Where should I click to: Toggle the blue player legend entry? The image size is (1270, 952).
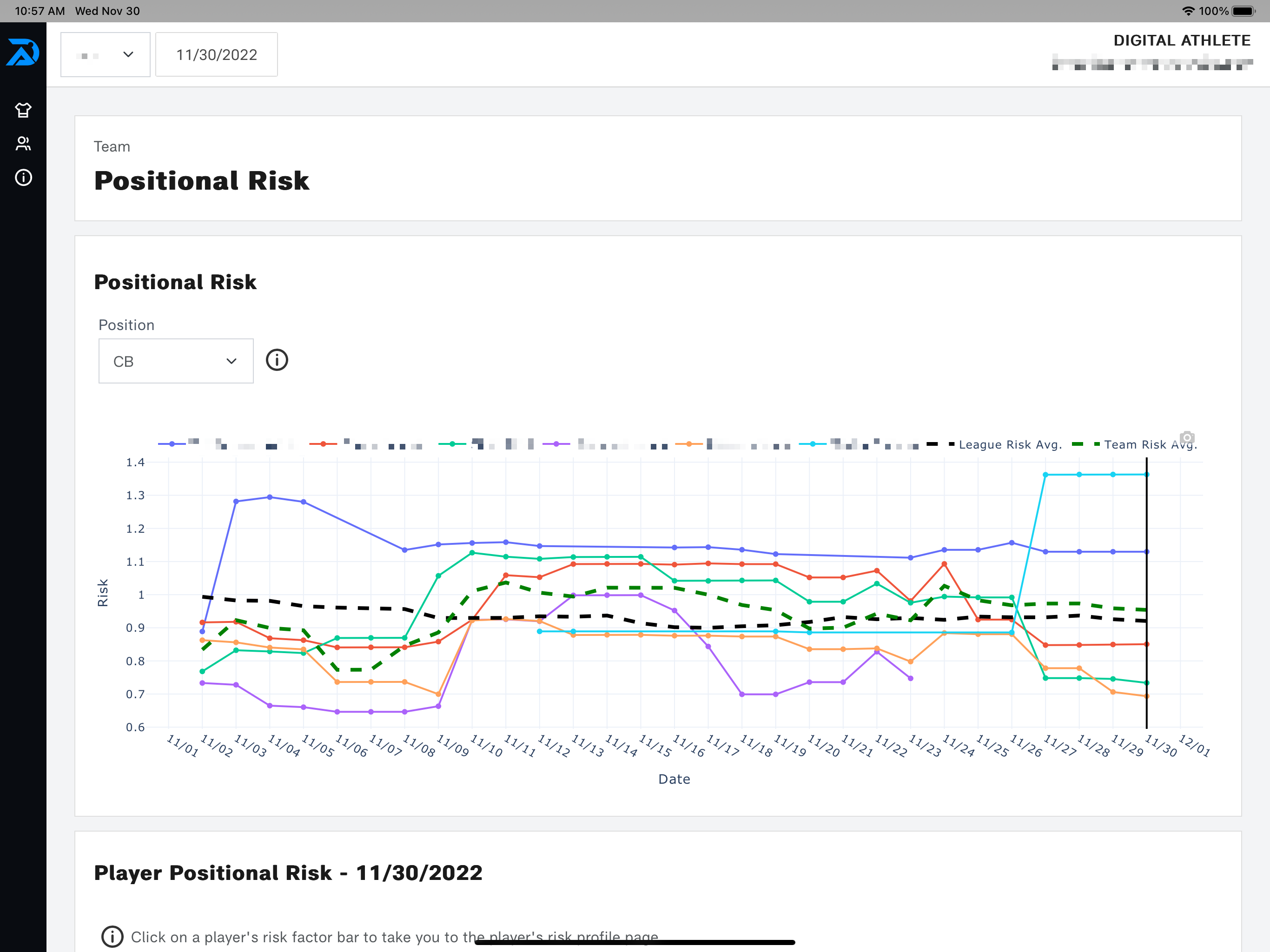(227, 444)
